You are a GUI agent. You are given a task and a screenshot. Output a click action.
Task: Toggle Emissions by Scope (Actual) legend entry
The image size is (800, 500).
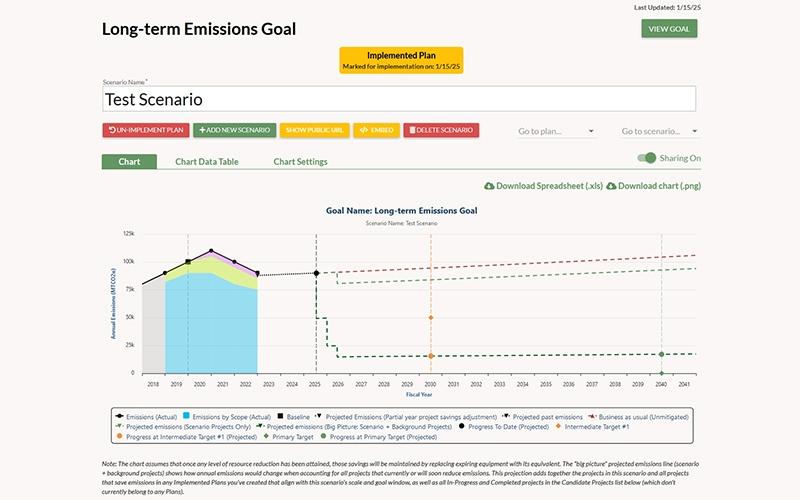(227, 417)
